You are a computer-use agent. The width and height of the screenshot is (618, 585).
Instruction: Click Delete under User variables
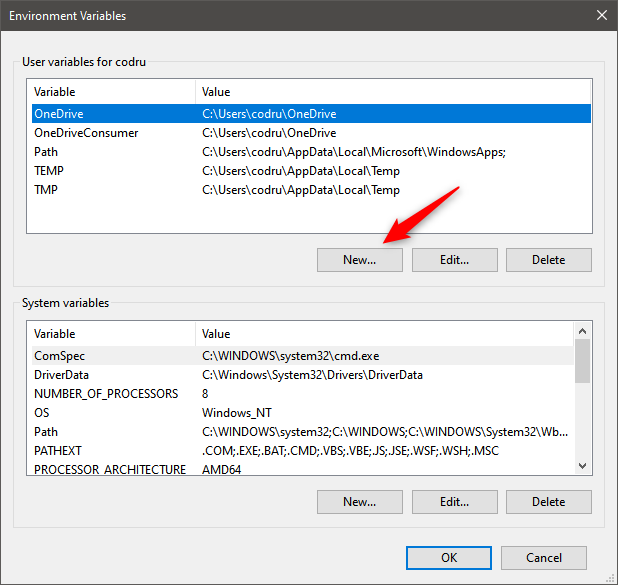click(x=548, y=259)
